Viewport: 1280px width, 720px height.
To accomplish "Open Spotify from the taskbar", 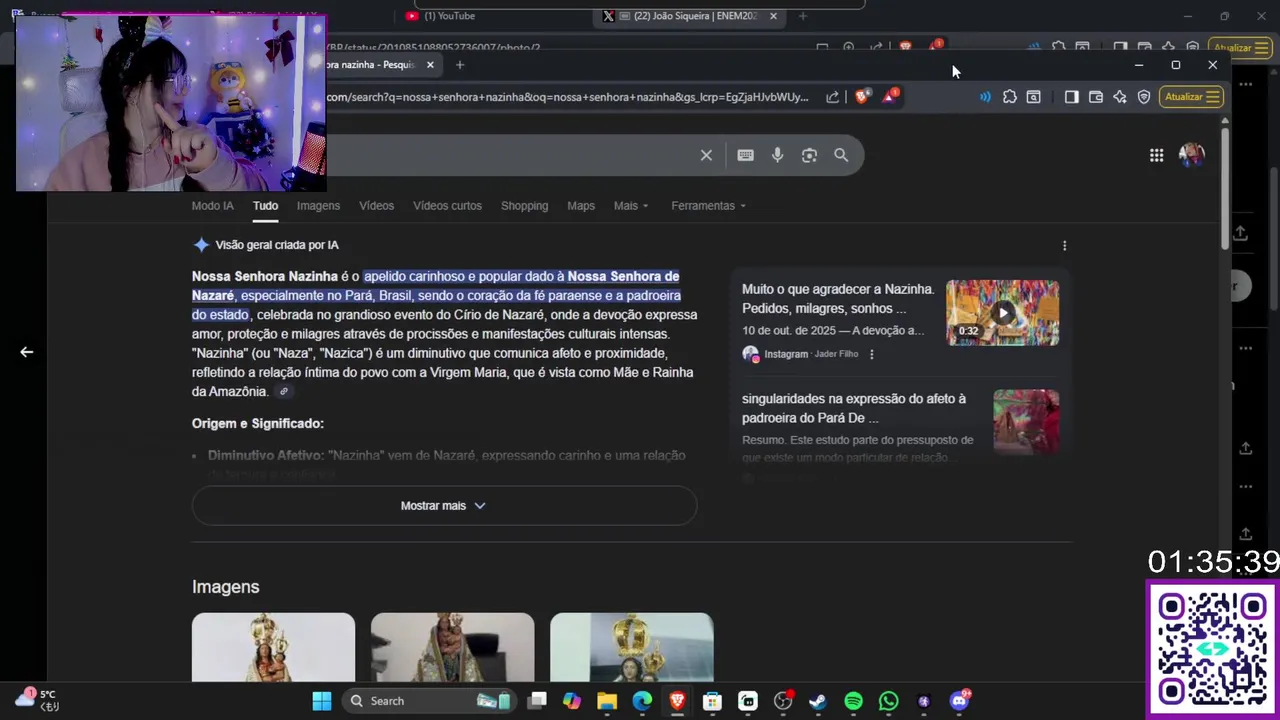I will tap(853, 701).
